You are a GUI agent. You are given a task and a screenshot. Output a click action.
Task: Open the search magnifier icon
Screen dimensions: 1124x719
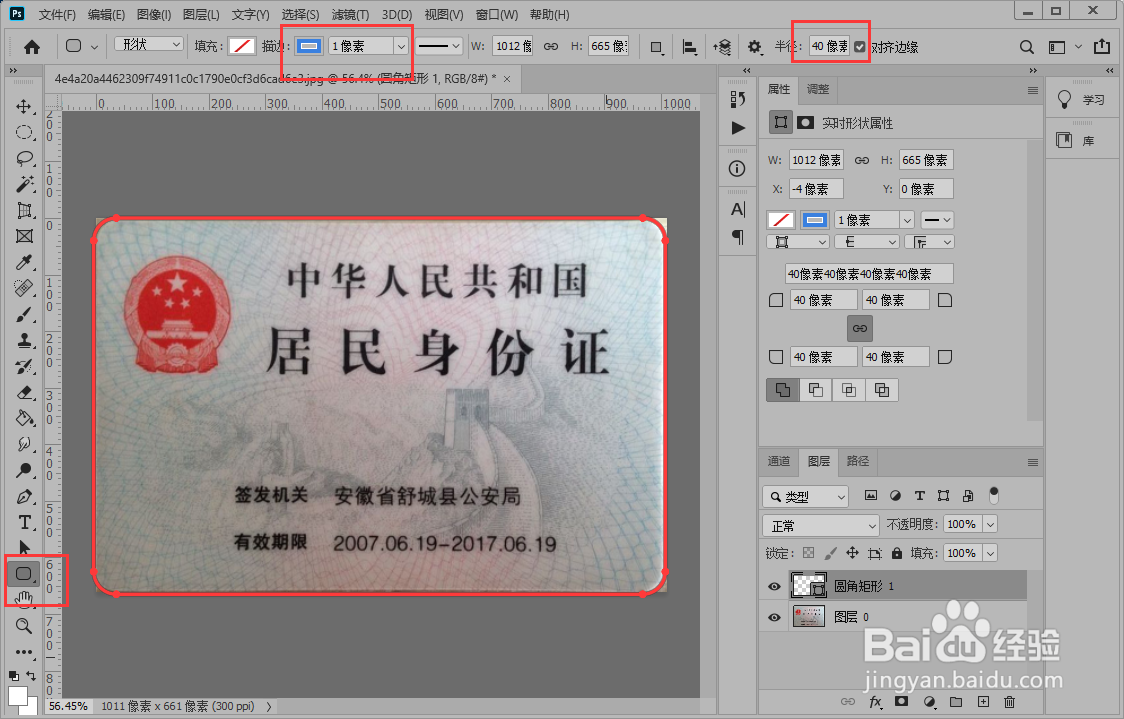(x=1027, y=47)
